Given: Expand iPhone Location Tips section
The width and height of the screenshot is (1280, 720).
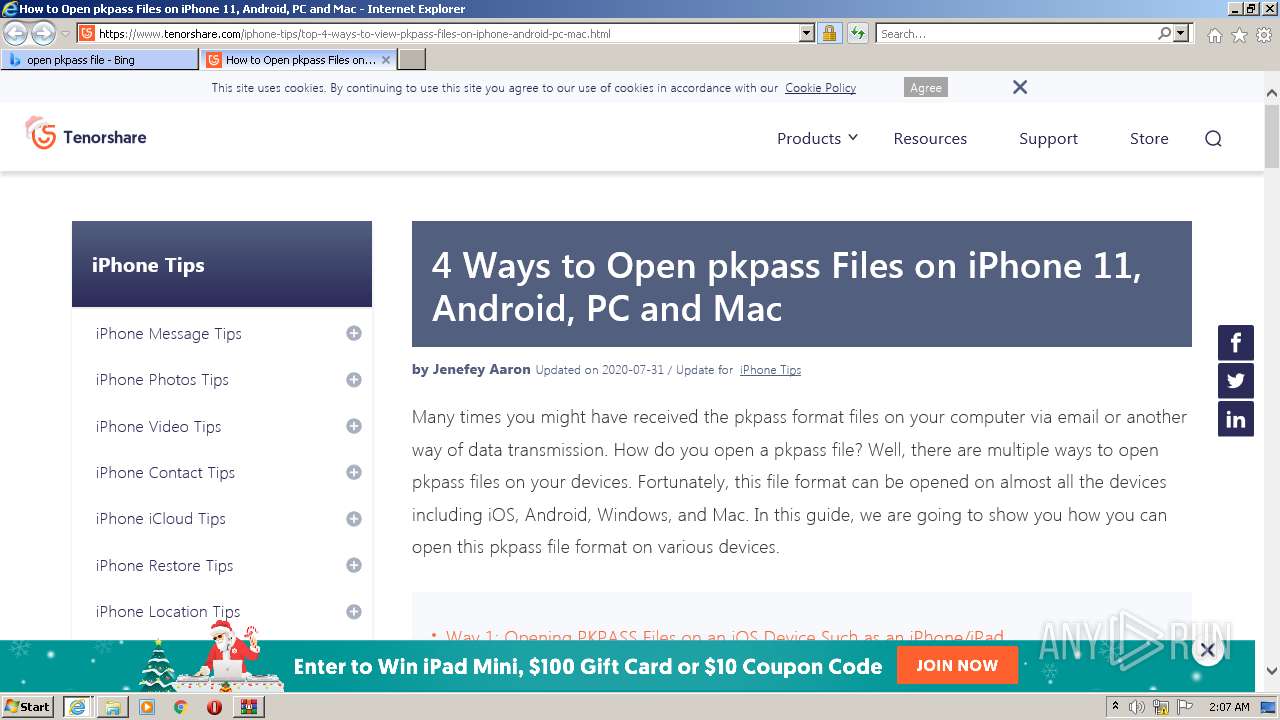Looking at the screenshot, I should [x=354, y=612].
